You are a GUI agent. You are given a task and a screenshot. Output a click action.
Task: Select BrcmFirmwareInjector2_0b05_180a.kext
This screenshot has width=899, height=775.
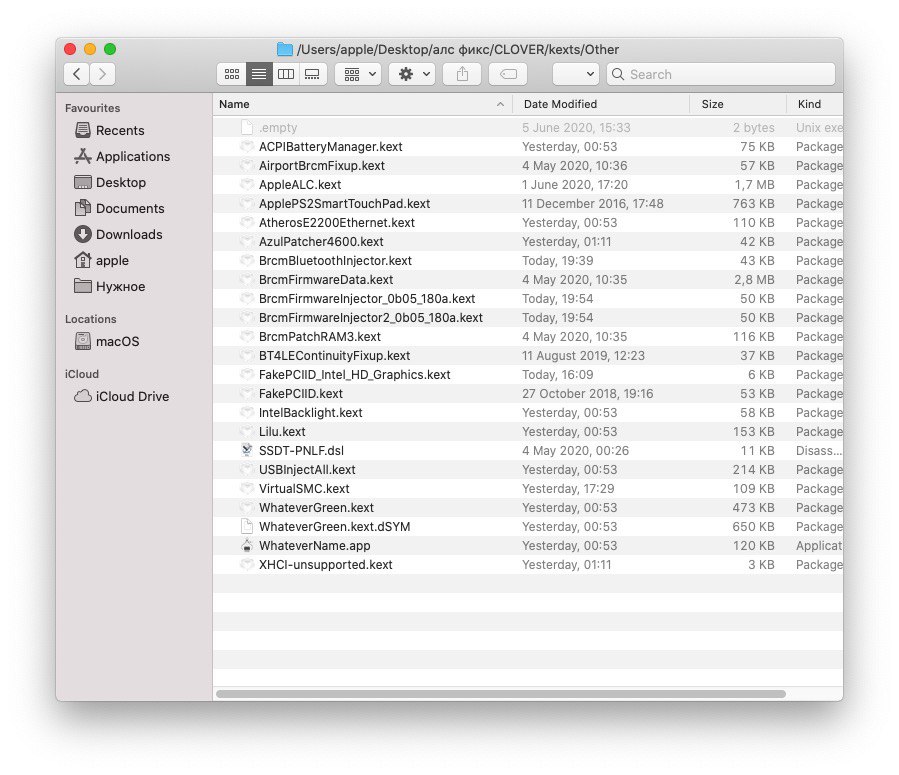[x=527, y=317]
